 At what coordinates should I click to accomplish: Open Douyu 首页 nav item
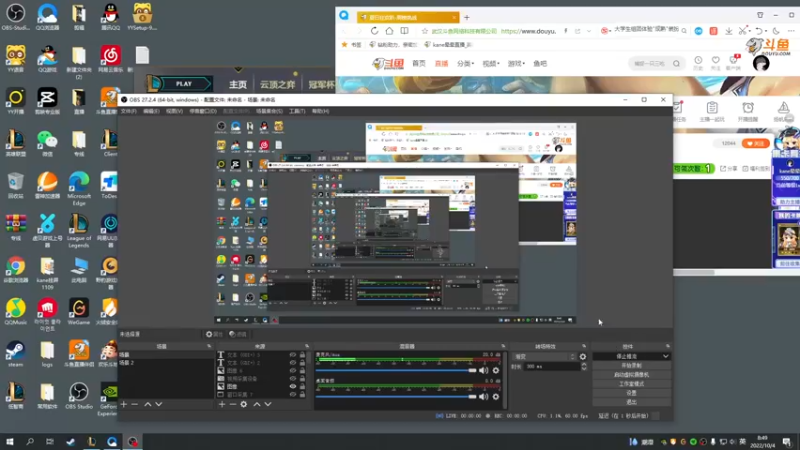click(x=419, y=64)
